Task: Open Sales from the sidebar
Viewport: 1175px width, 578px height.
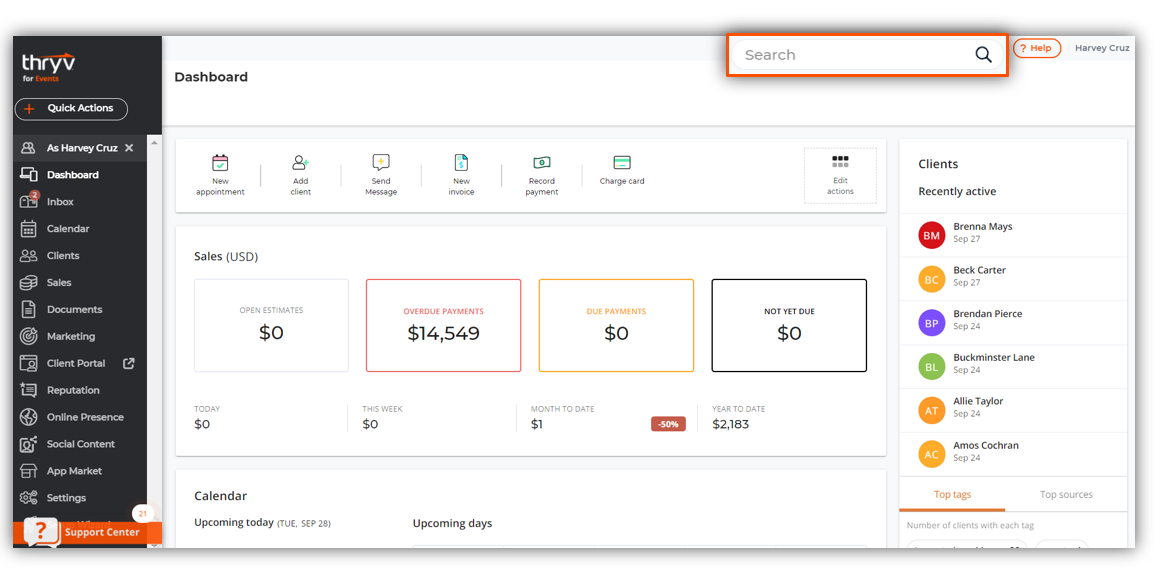Action: (x=59, y=283)
